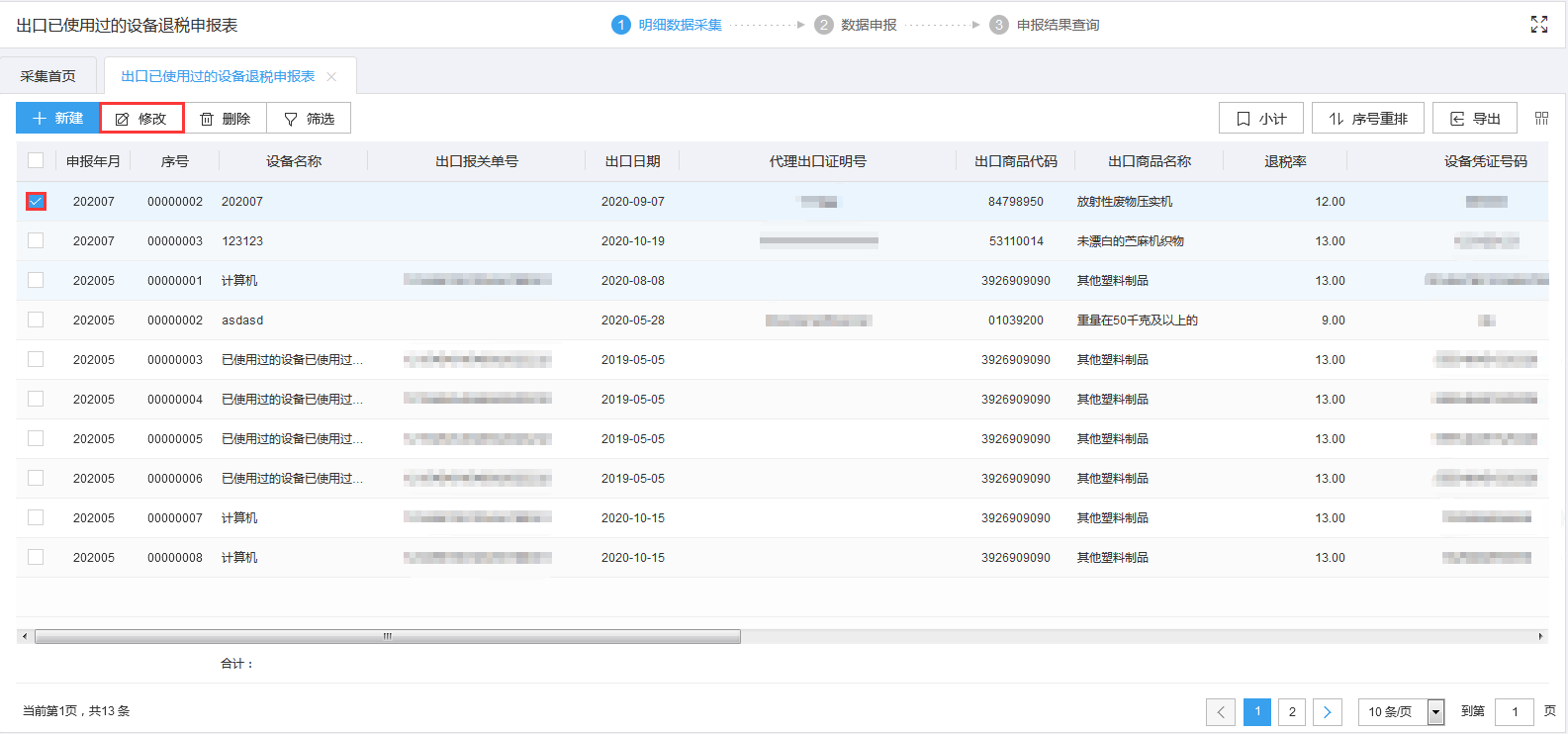
Task: Click 序号重排 to reorder serial numbers
Action: 1367,119
